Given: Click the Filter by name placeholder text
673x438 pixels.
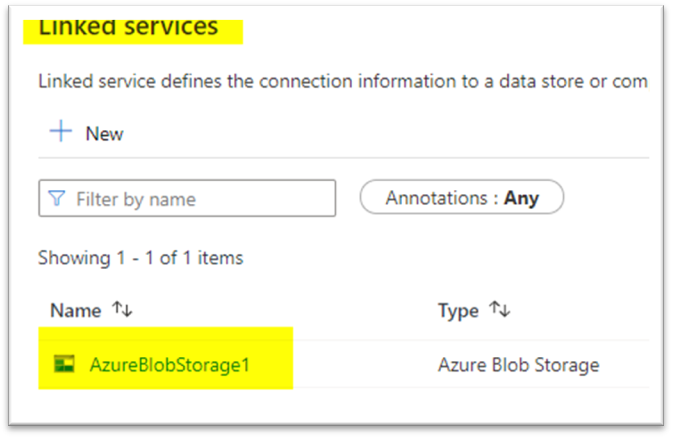Looking at the screenshot, I should point(136,199).
